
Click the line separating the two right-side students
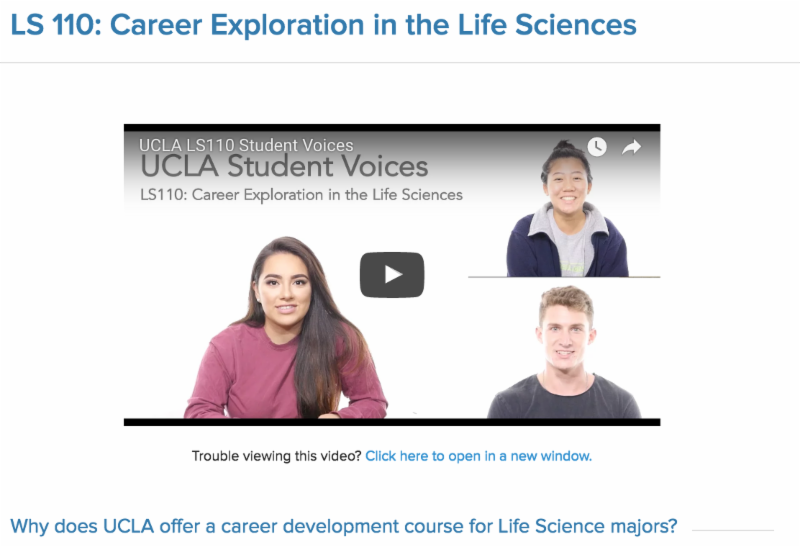(564, 277)
